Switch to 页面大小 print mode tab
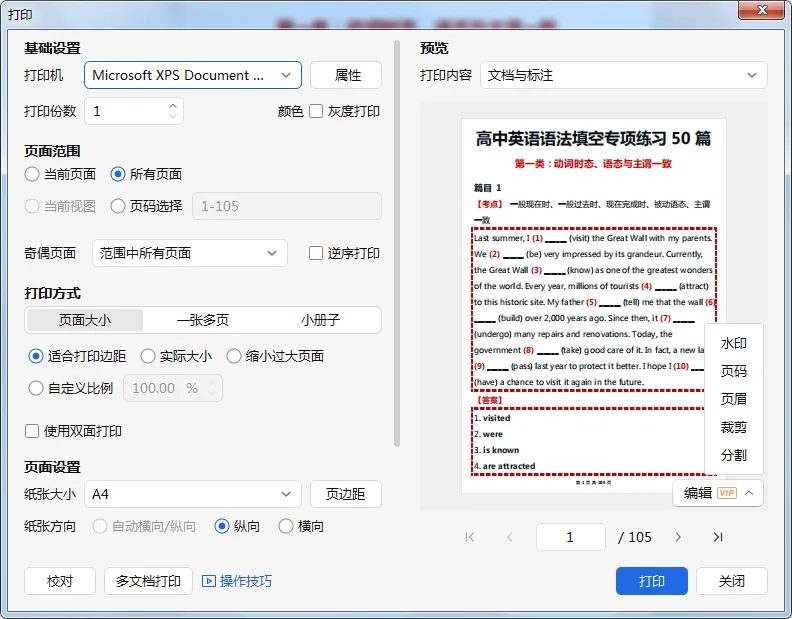792x619 pixels. click(85, 320)
